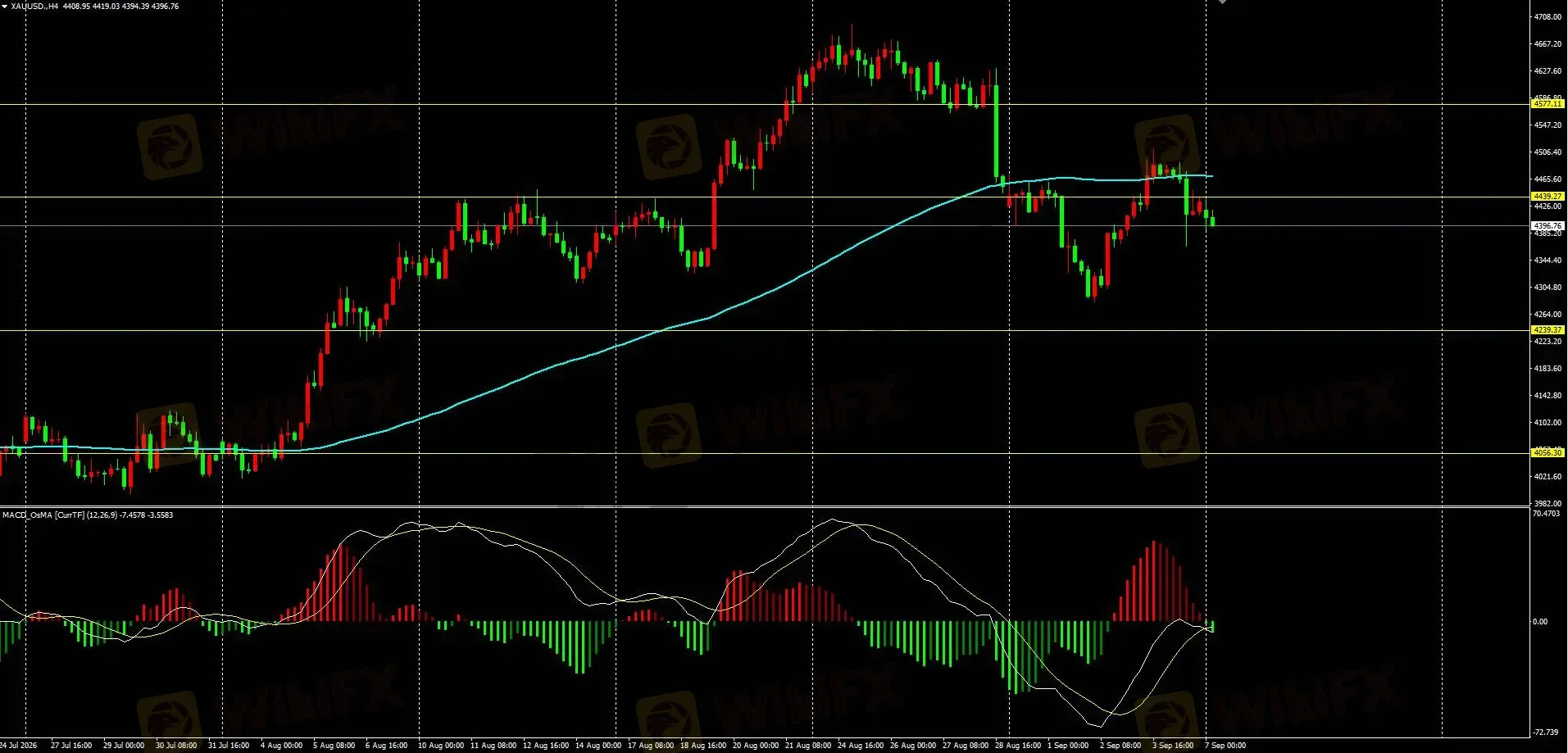Image resolution: width=1568 pixels, height=753 pixels.
Task: Click the last green candle on chart
Action: [x=1212, y=220]
